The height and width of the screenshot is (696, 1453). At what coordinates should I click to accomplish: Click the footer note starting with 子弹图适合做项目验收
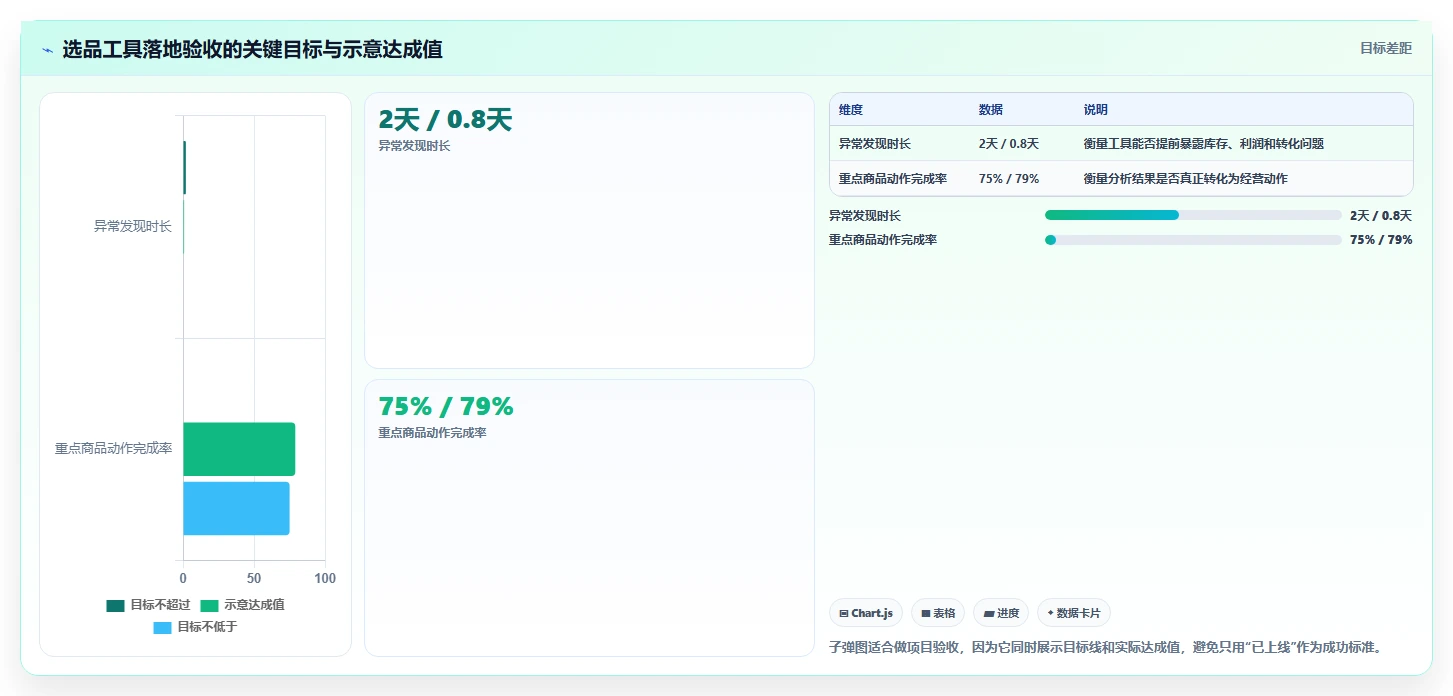click(1105, 647)
